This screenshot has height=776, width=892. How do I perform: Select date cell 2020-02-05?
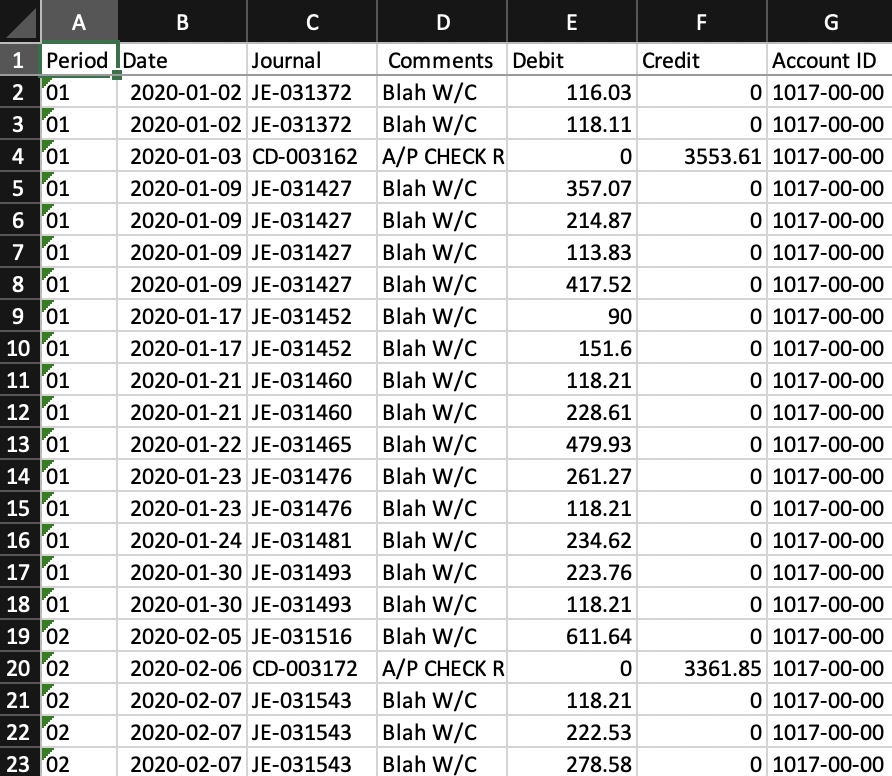coord(182,635)
